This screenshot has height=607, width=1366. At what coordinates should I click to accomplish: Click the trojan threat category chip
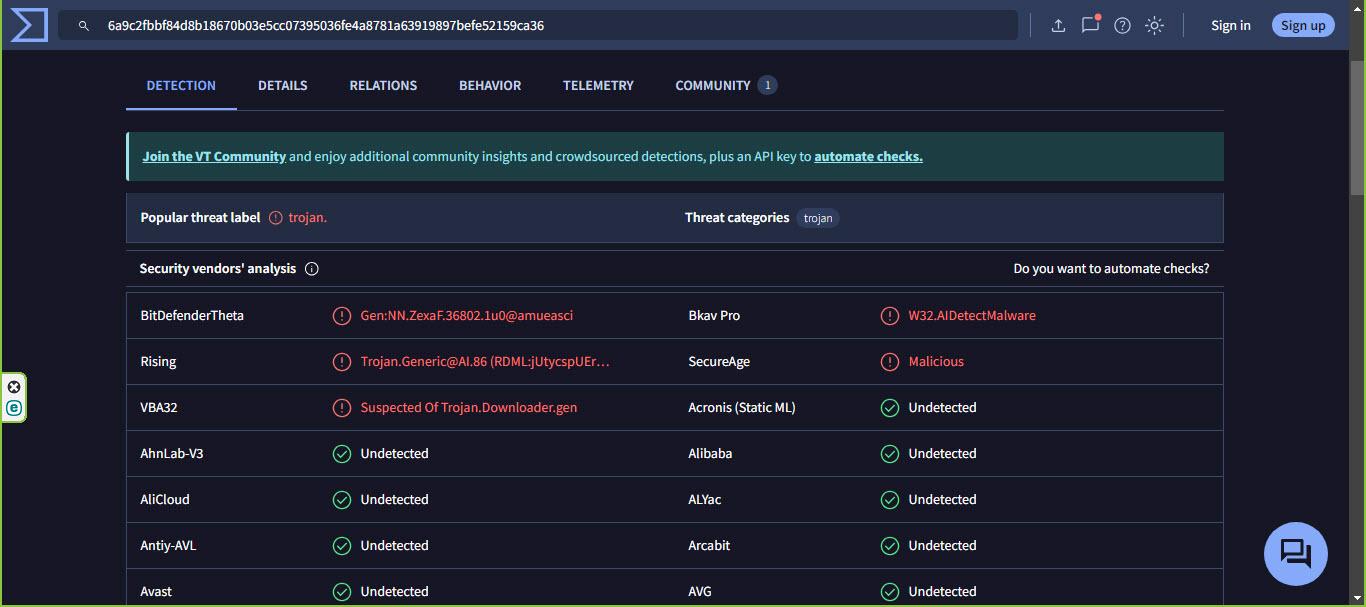(x=818, y=218)
